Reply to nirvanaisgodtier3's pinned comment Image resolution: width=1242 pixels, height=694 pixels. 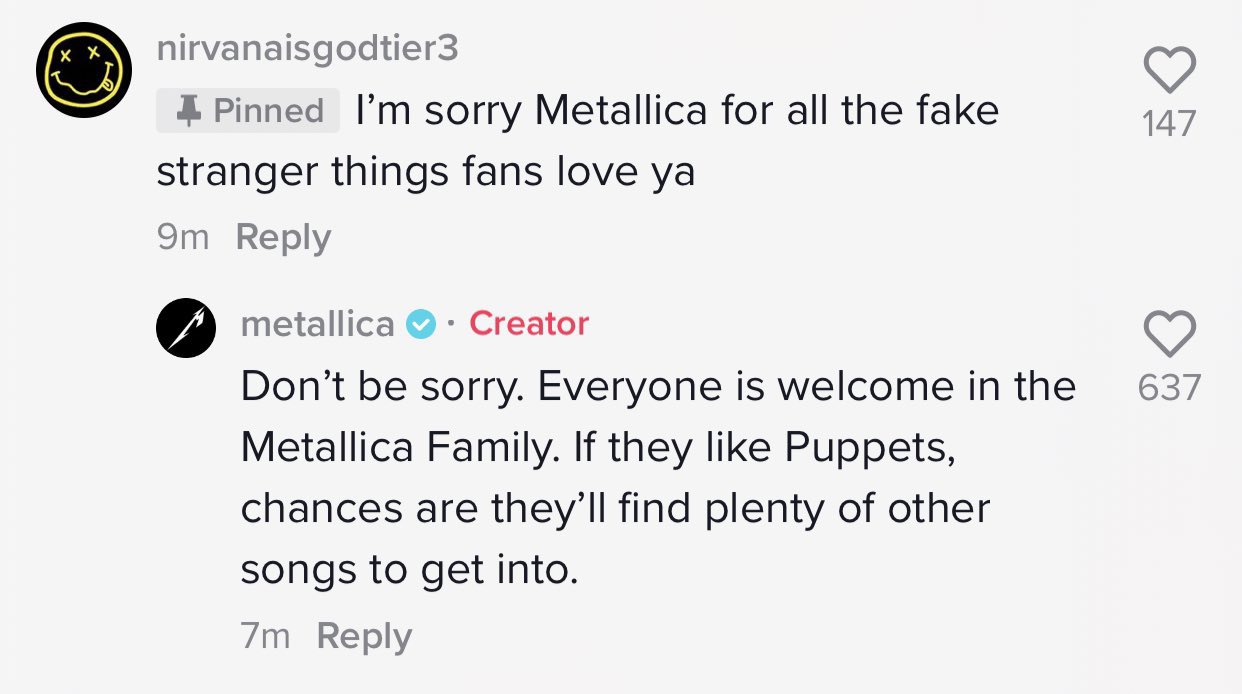pyautogui.click(x=283, y=238)
